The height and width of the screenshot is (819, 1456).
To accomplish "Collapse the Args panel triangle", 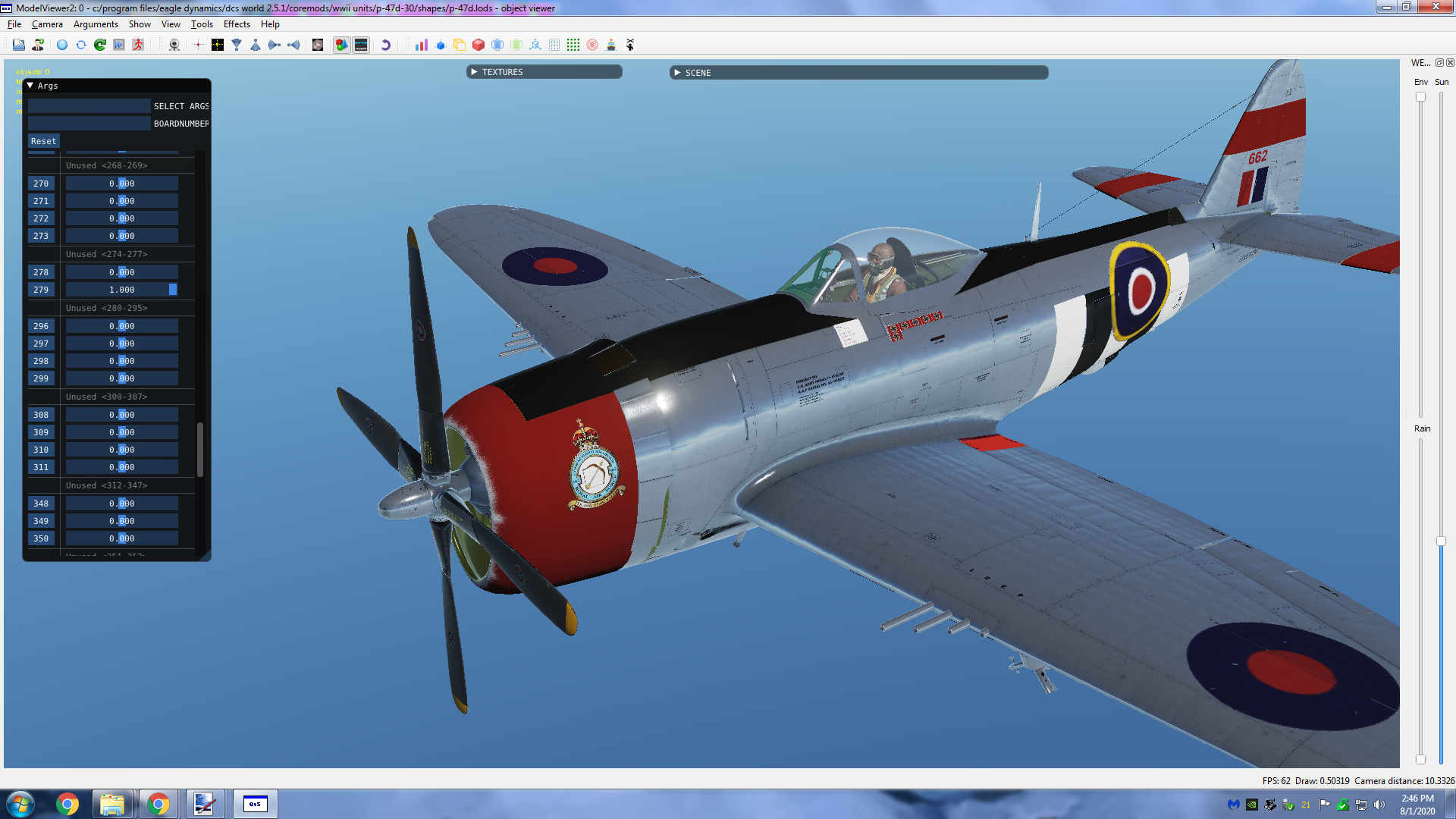I will pyautogui.click(x=30, y=86).
